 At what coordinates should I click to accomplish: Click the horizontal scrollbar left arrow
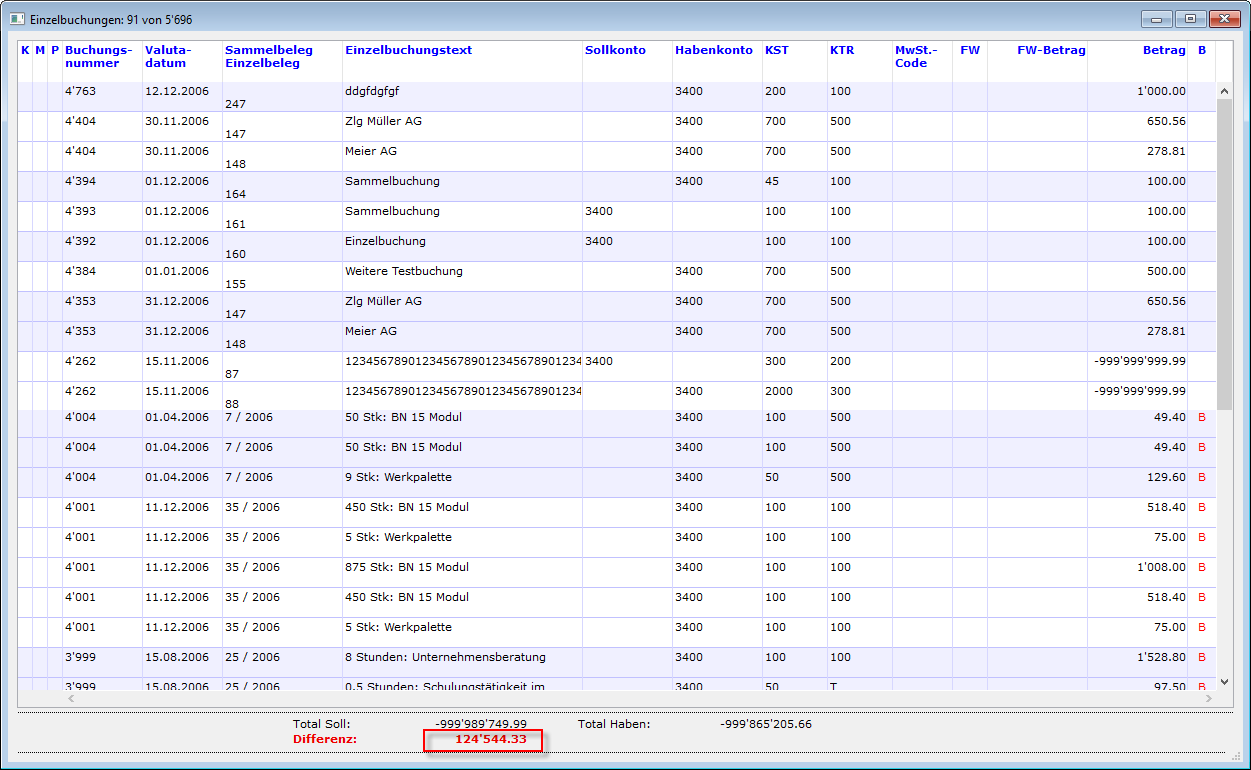click(70, 698)
